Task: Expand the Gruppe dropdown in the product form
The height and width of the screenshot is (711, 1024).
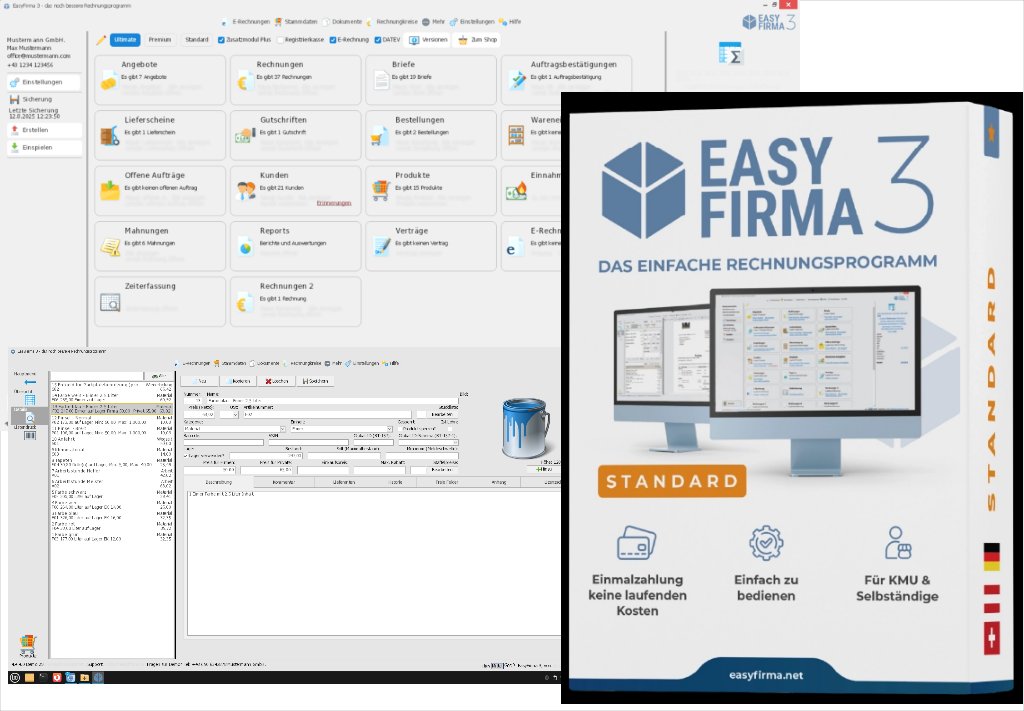Action: [x=283, y=429]
